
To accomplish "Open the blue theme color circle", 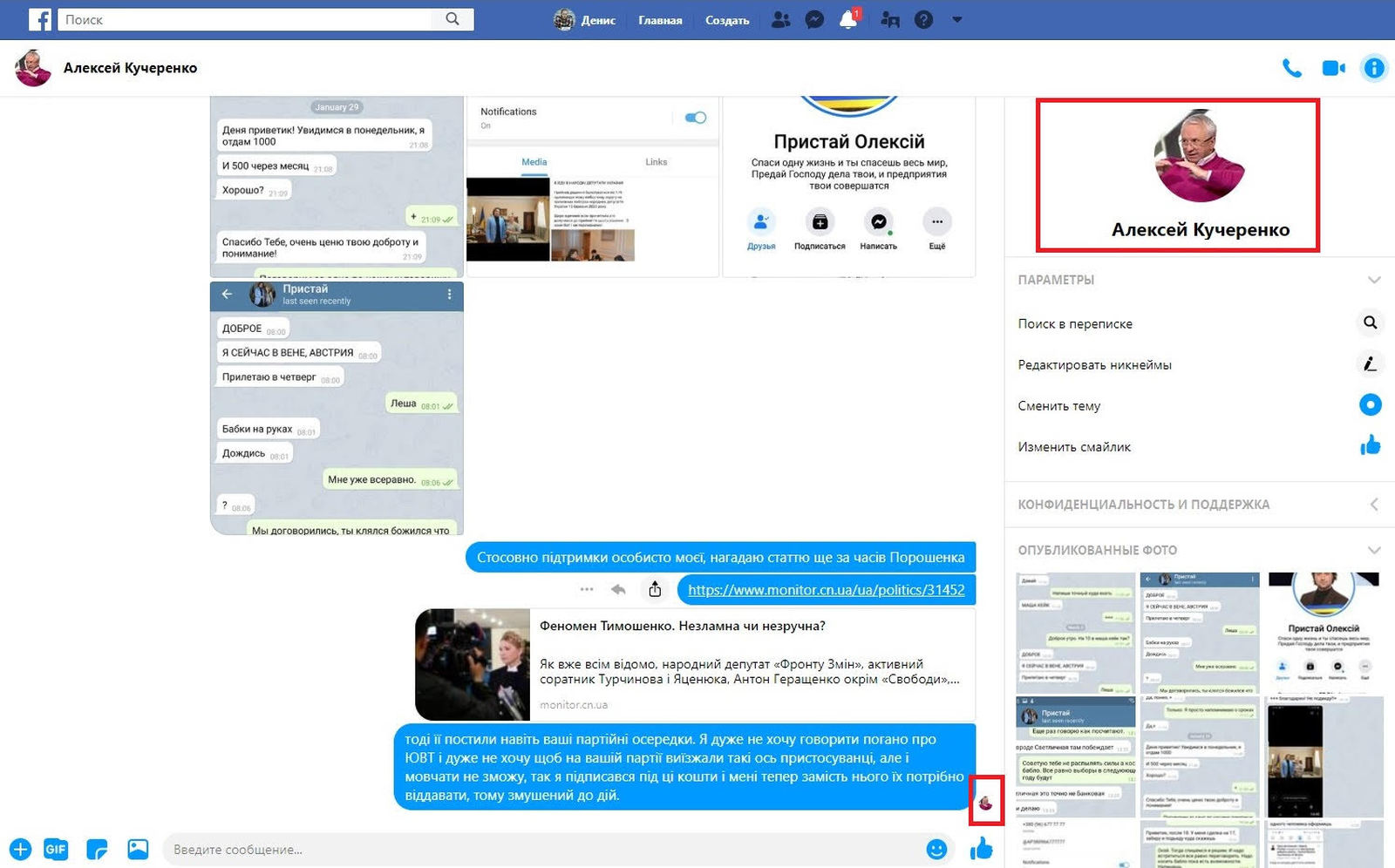I will tap(1371, 404).
